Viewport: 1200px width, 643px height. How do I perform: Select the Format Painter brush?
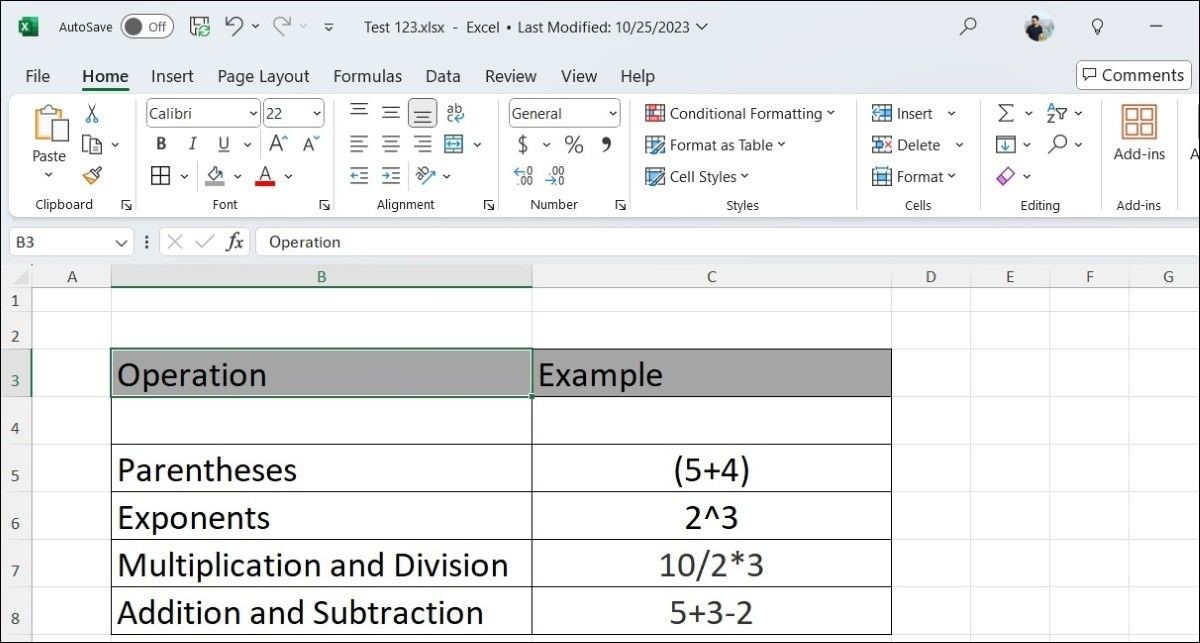click(92, 176)
